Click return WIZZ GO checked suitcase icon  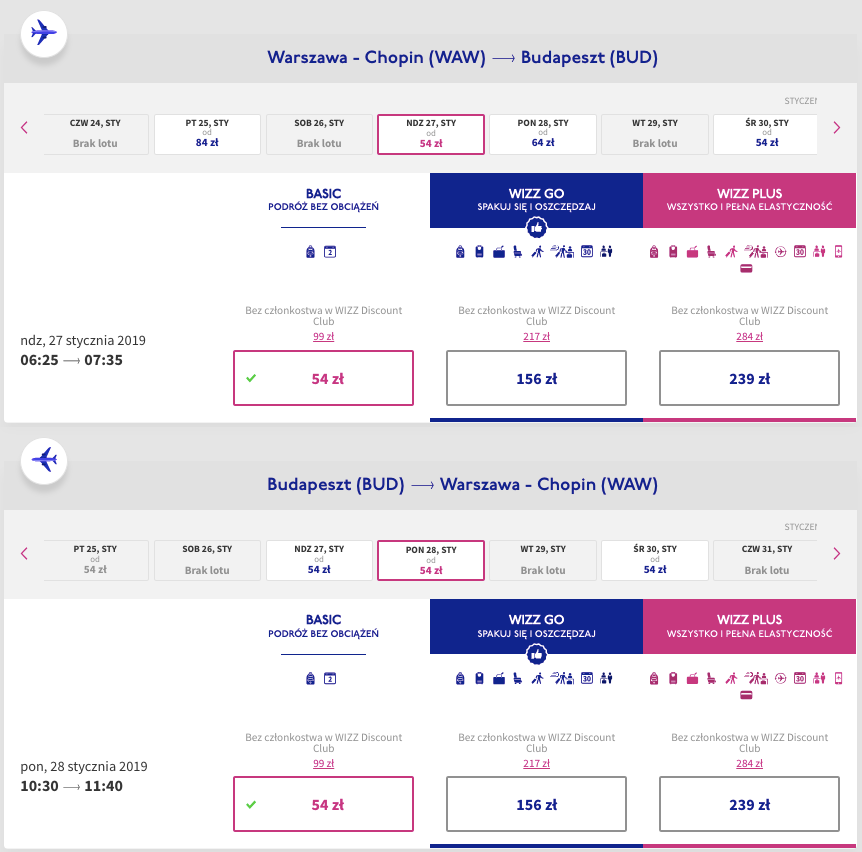point(499,679)
